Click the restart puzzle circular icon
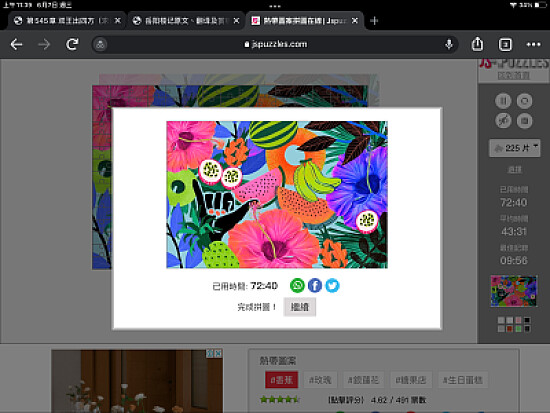 point(524,101)
